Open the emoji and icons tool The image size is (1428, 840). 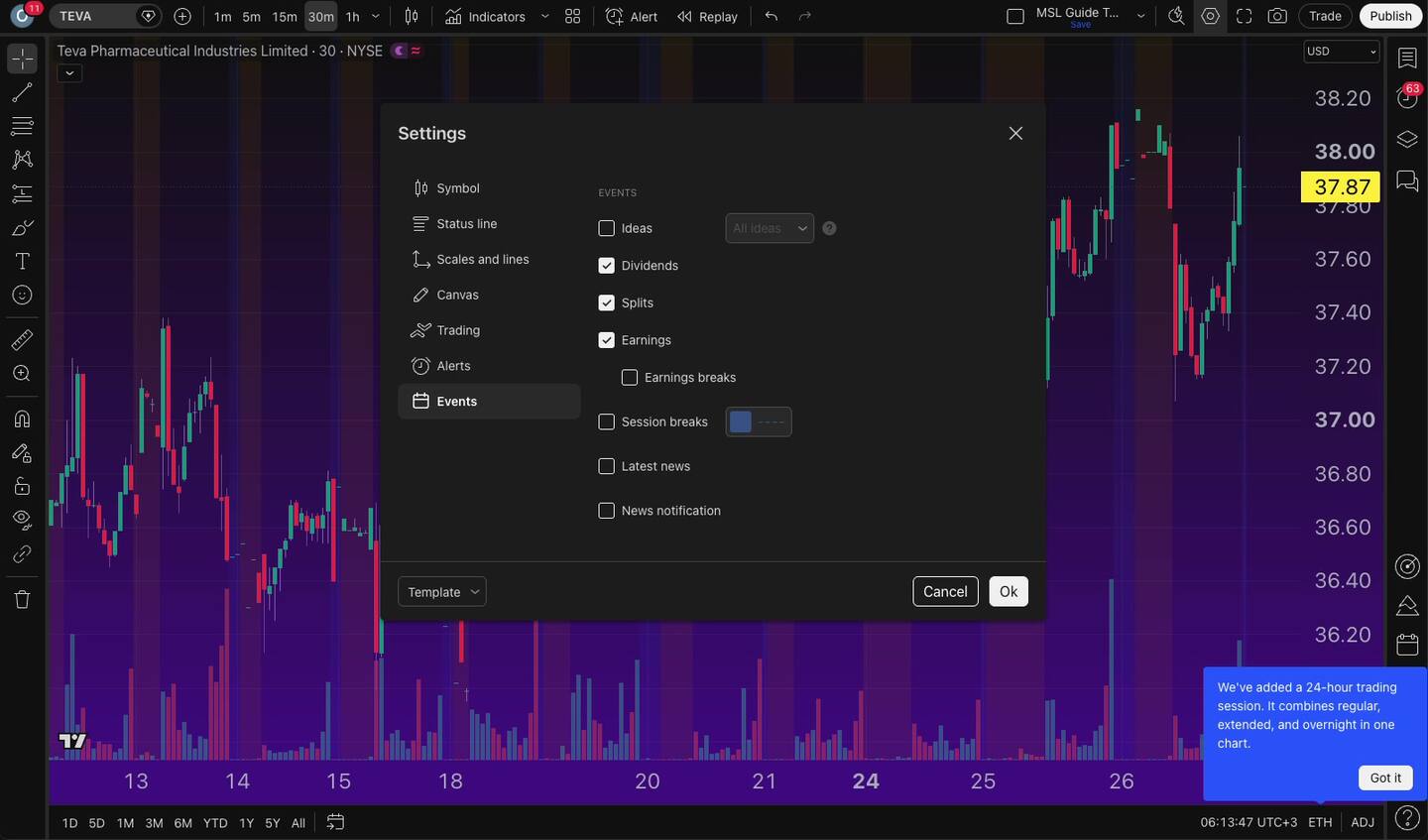click(22, 295)
